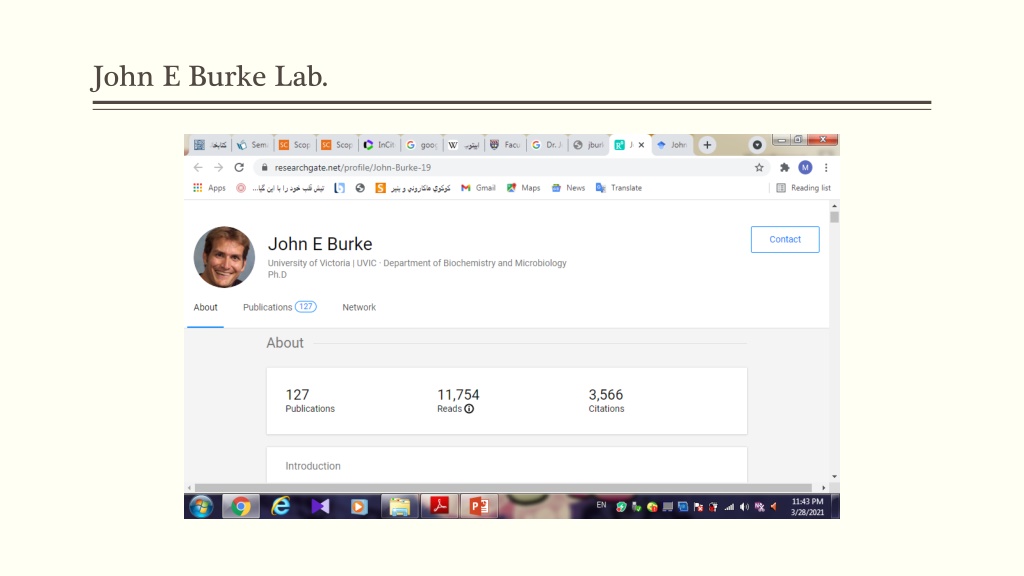Click the vertical scrollbar down arrow
The image size is (1024, 576).
point(835,477)
